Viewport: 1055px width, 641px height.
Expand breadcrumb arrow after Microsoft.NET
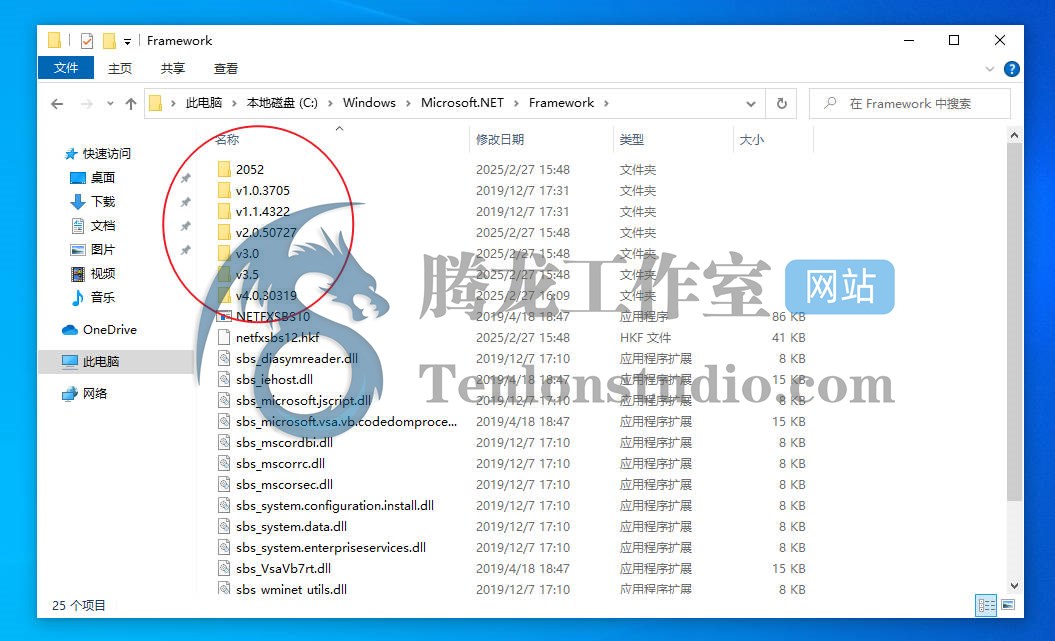click(516, 103)
